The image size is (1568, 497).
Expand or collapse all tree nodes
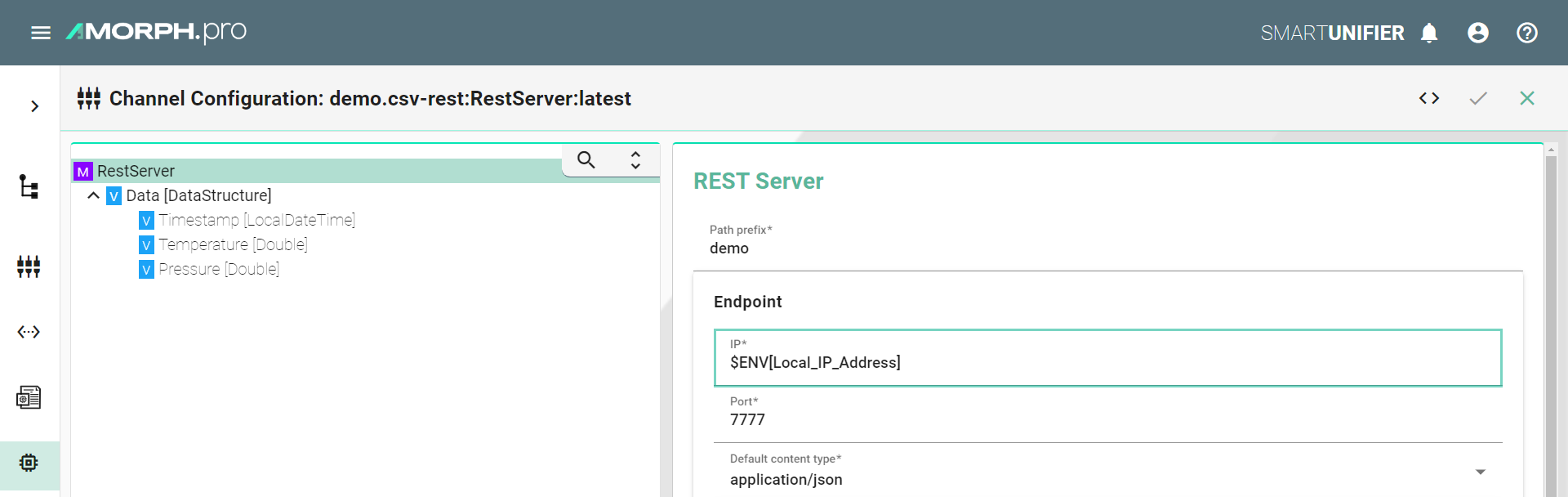pos(635,159)
